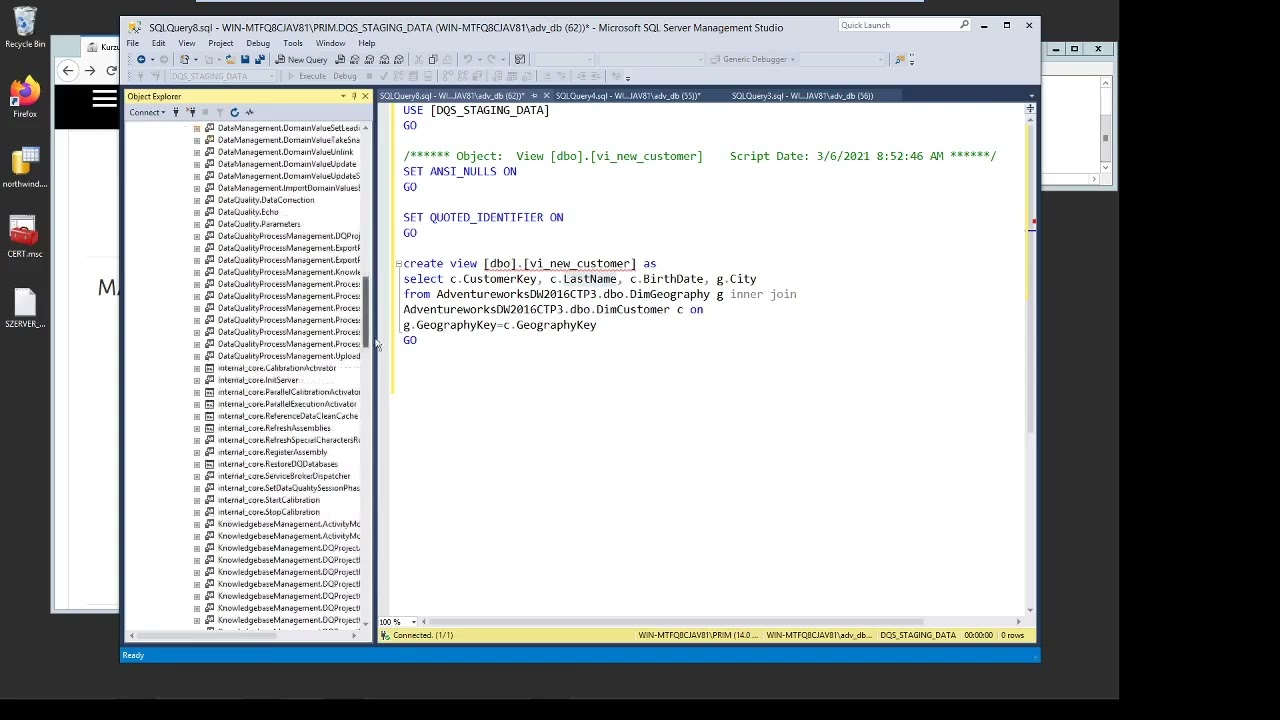Open the CERT.msc desktop icon
Screen dimensions: 1280x720
[x=25, y=238]
